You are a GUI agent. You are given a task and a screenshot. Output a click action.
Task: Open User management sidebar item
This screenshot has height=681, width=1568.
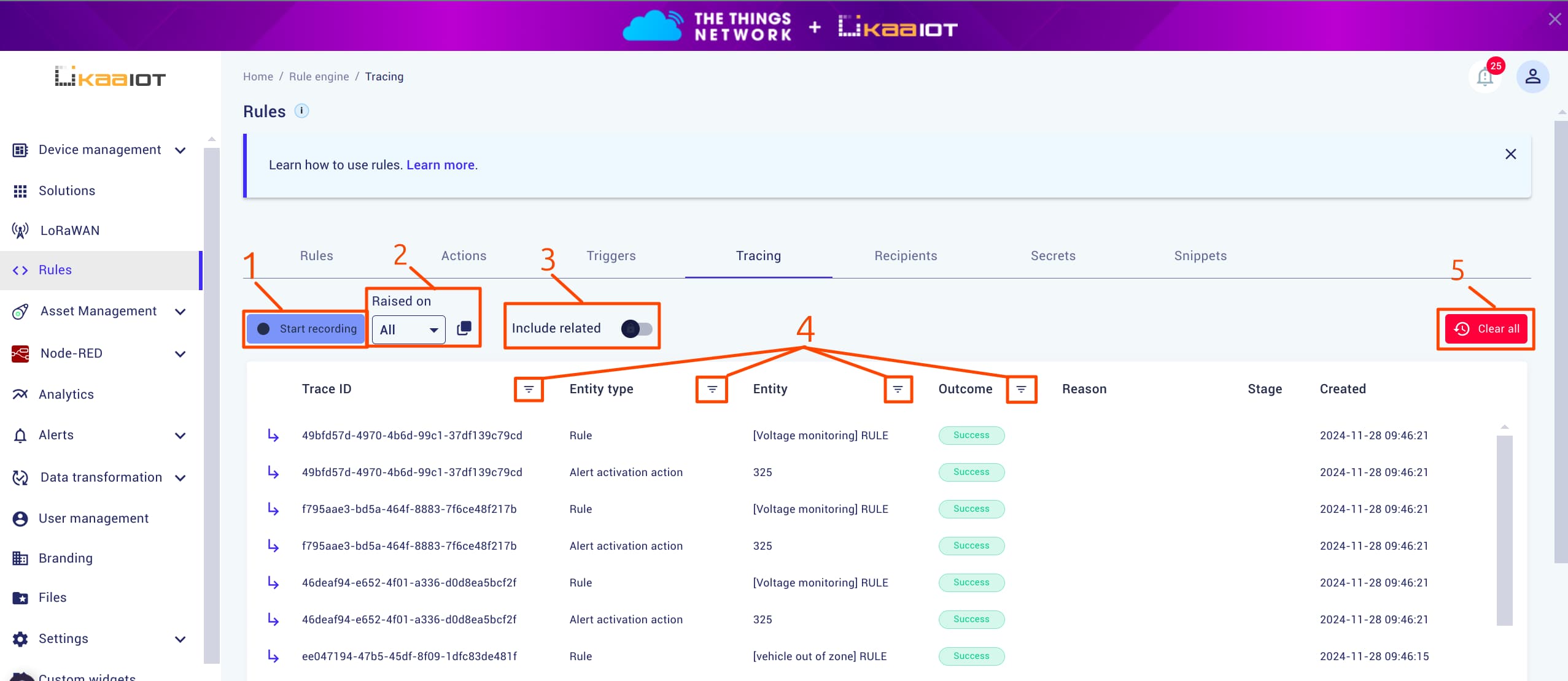pos(101,519)
